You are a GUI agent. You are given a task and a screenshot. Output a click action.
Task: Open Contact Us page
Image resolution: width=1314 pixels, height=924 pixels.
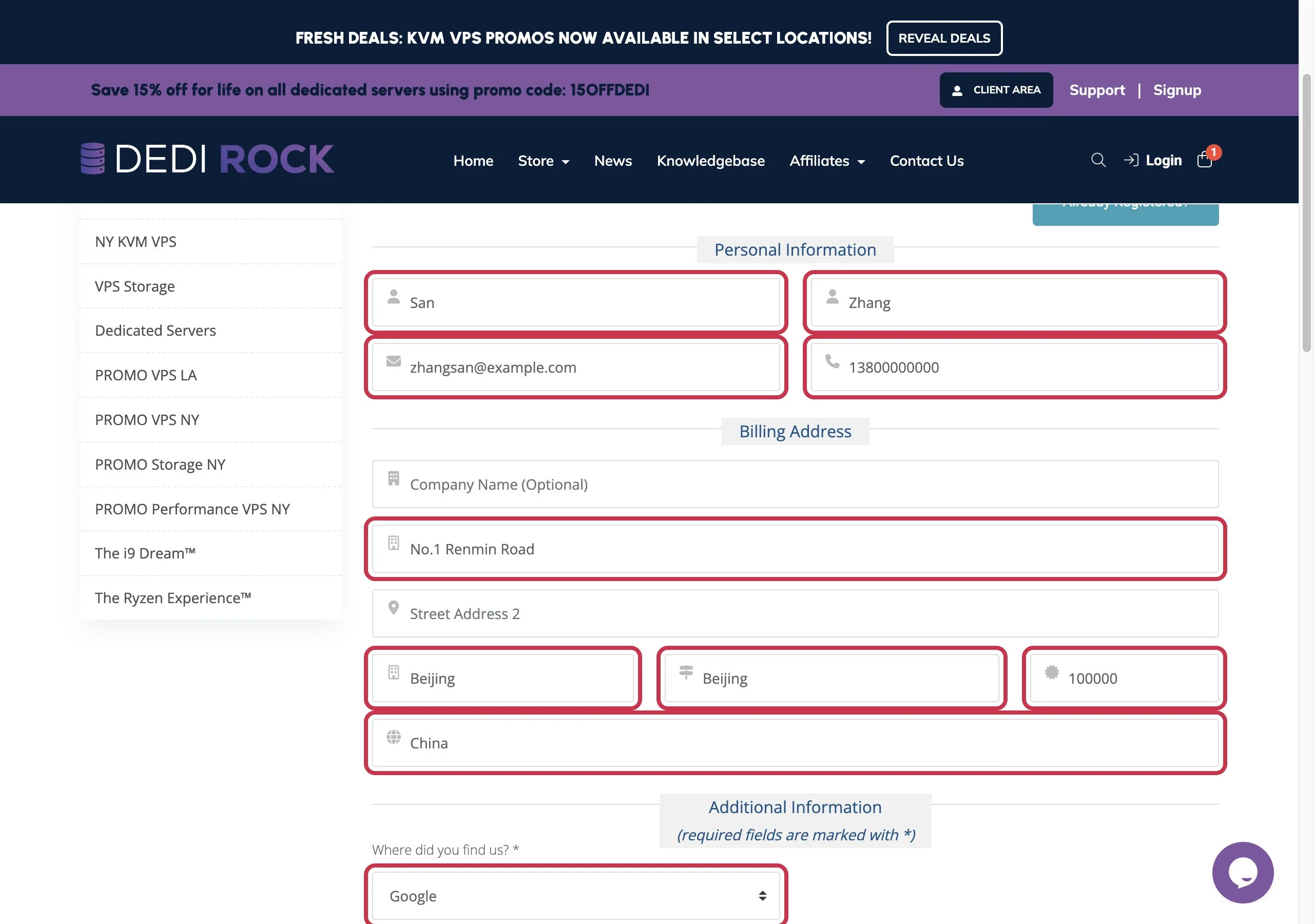click(926, 161)
